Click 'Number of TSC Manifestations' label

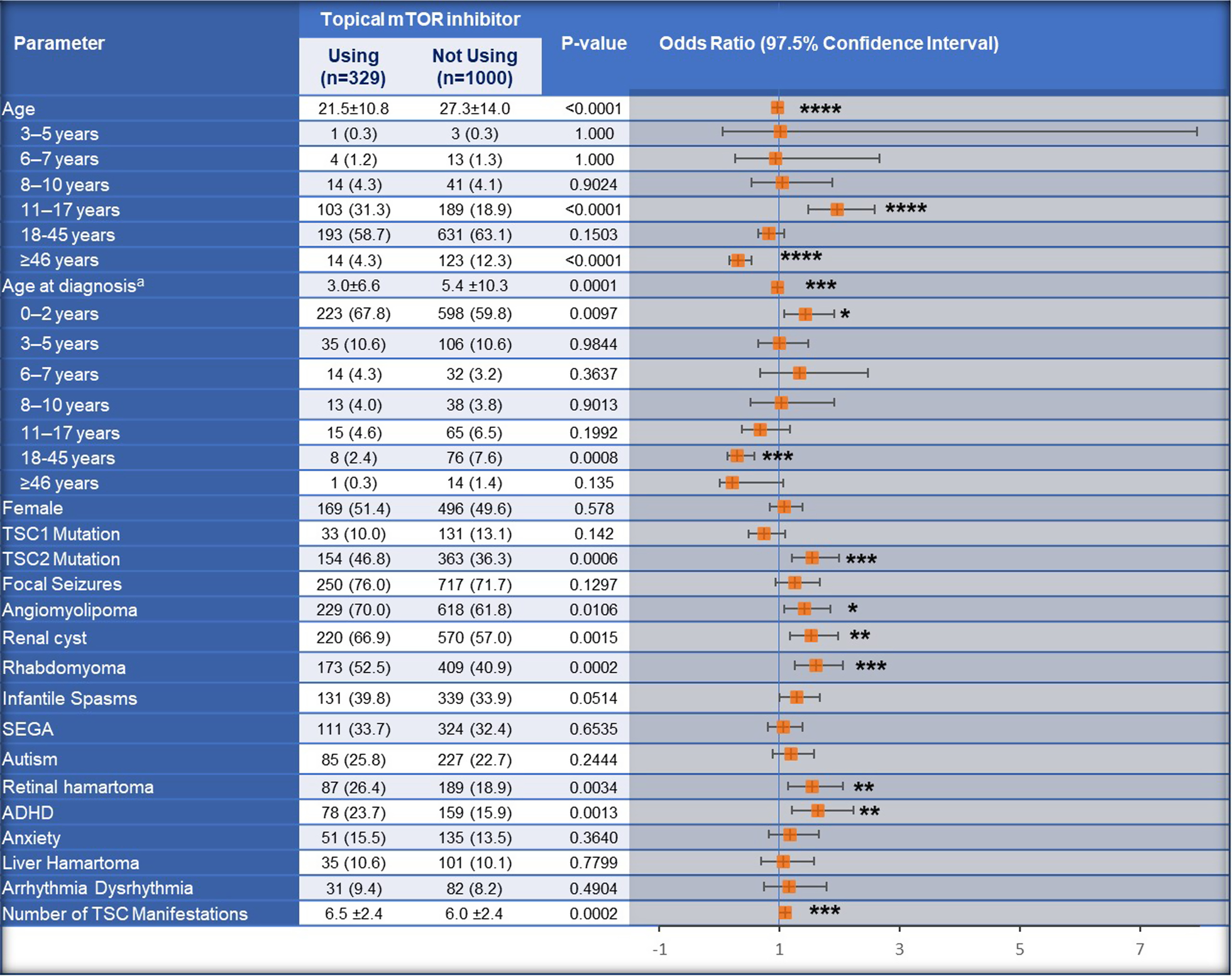coord(125,914)
